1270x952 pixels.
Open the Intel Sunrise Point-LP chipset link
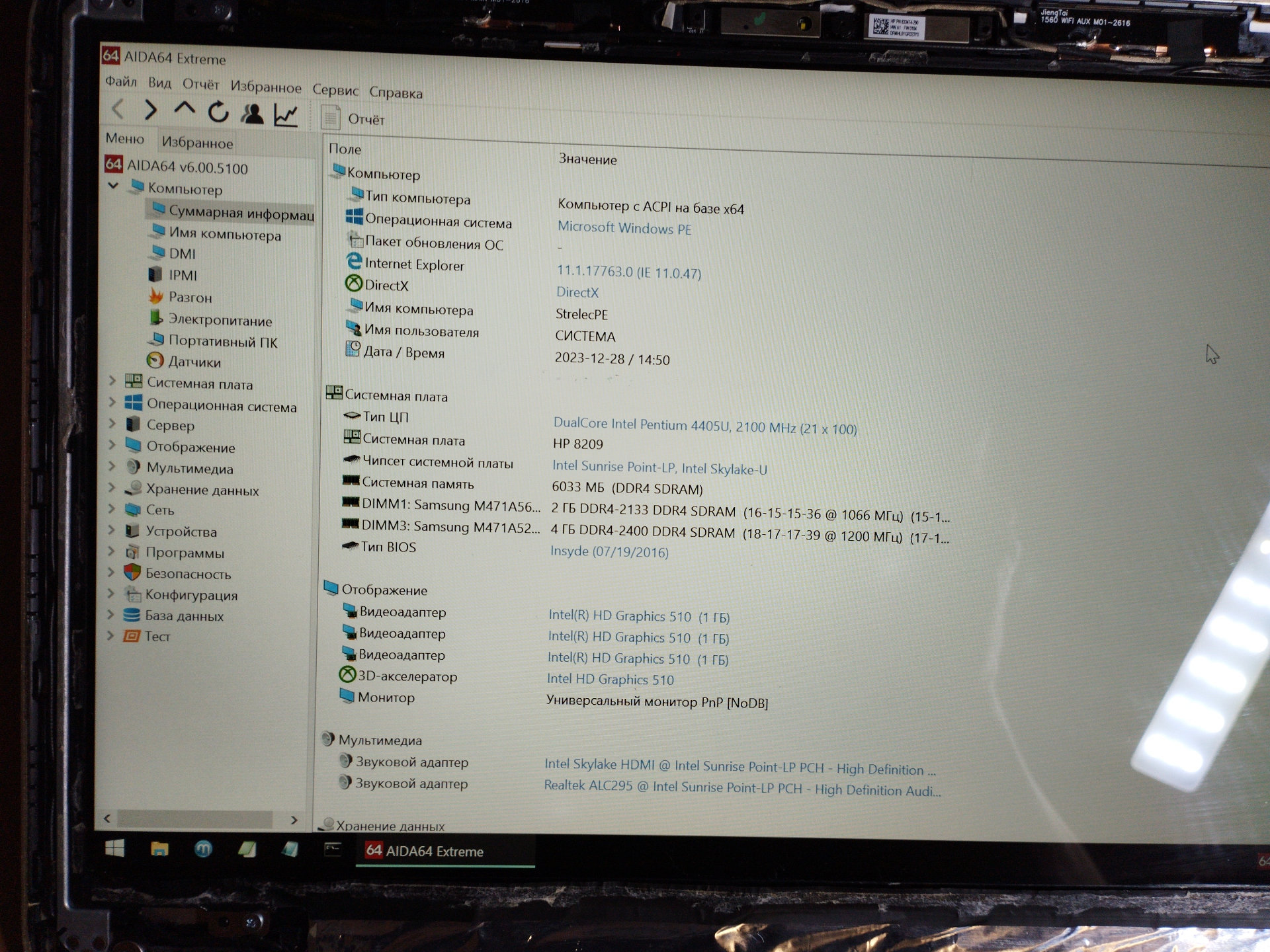659,468
